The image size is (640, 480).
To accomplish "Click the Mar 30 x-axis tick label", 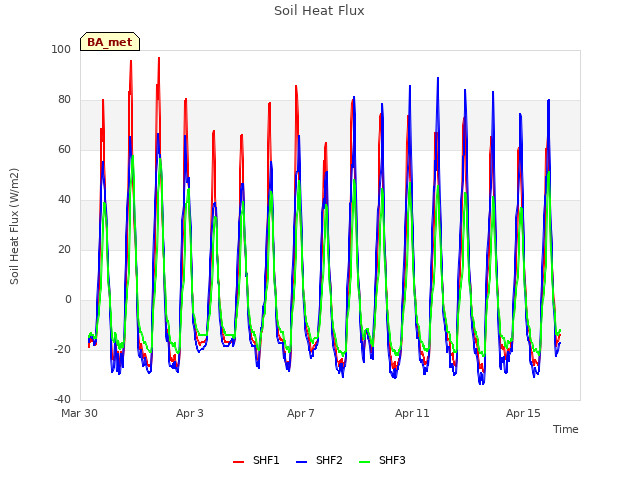I will coord(80,413).
